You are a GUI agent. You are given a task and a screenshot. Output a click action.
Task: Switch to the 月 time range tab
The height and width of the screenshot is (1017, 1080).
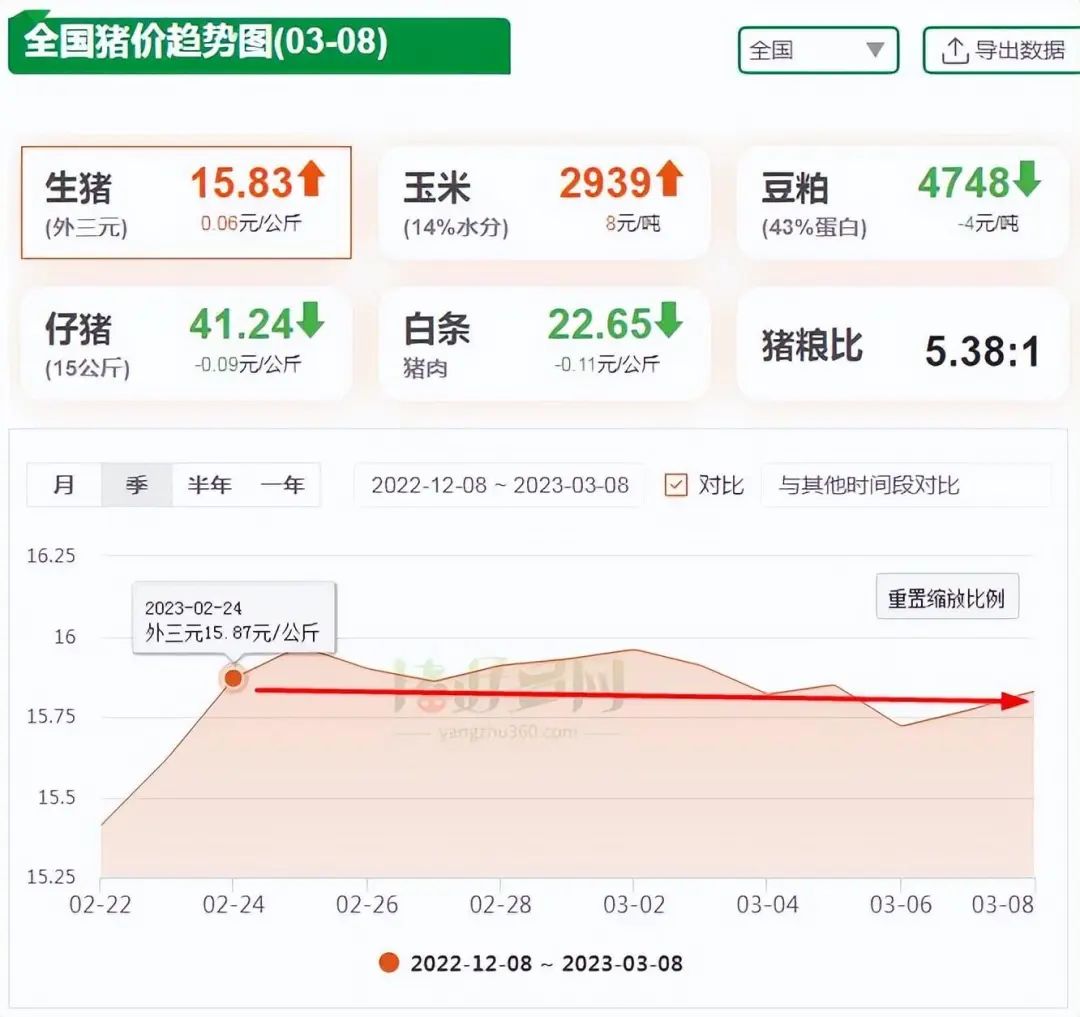[64, 485]
